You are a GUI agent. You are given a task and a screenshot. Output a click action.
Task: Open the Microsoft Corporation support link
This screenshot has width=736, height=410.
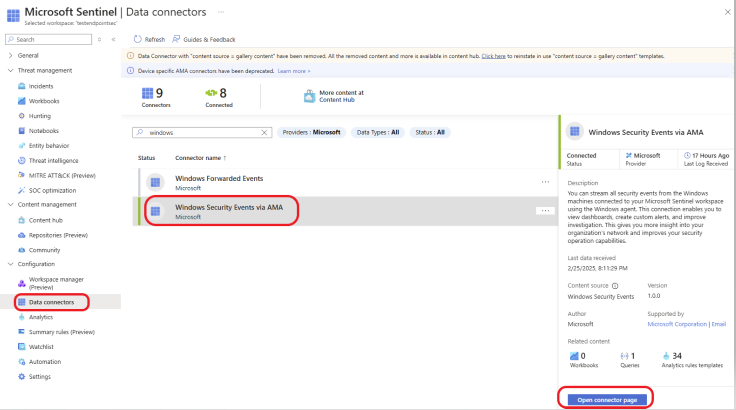pyautogui.click(x=677, y=324)
